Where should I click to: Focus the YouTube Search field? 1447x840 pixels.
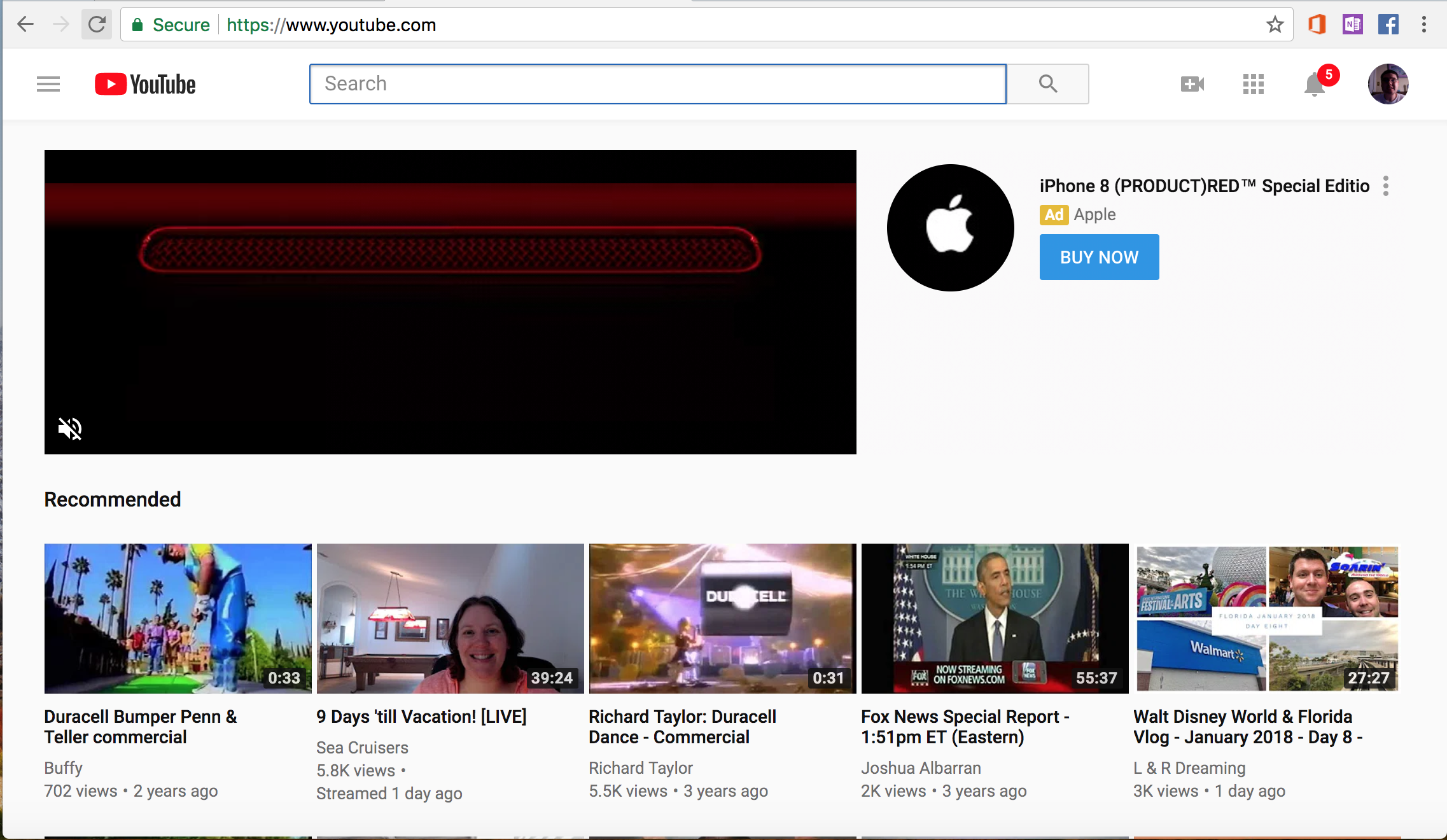click(x=658, y=84)
